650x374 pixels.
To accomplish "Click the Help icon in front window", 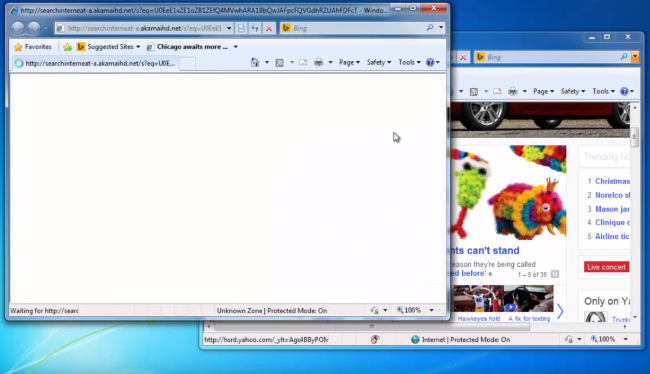I will tap(430, 62).
